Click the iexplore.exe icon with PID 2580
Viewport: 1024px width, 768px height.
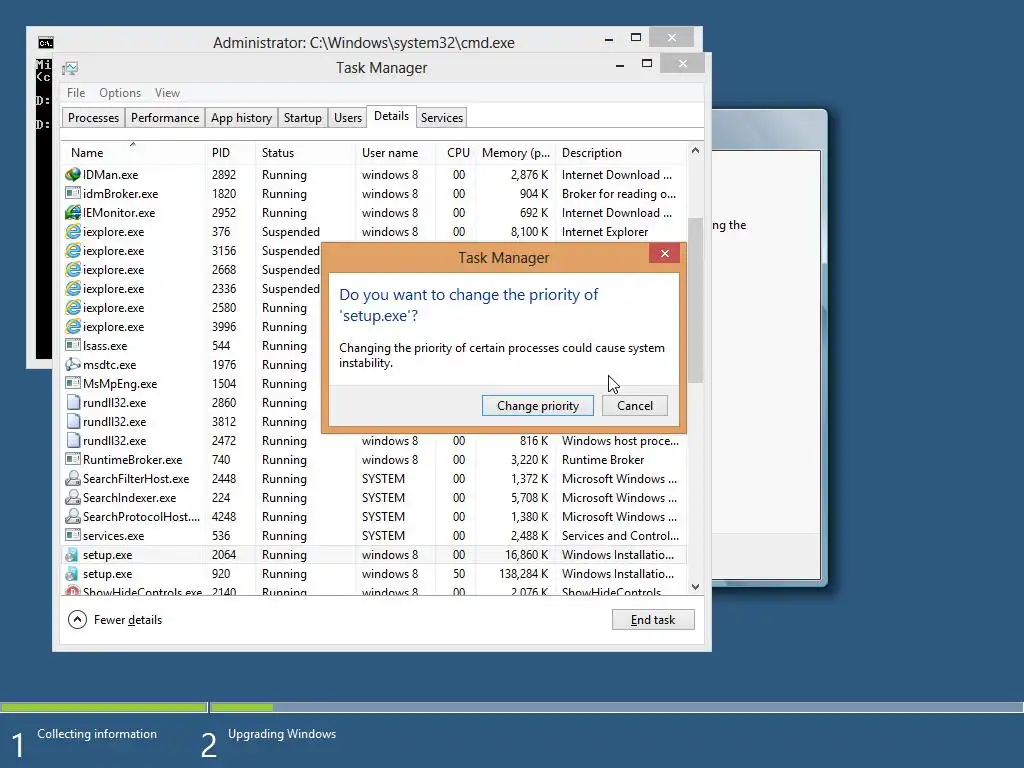click(x=72, y=307)
